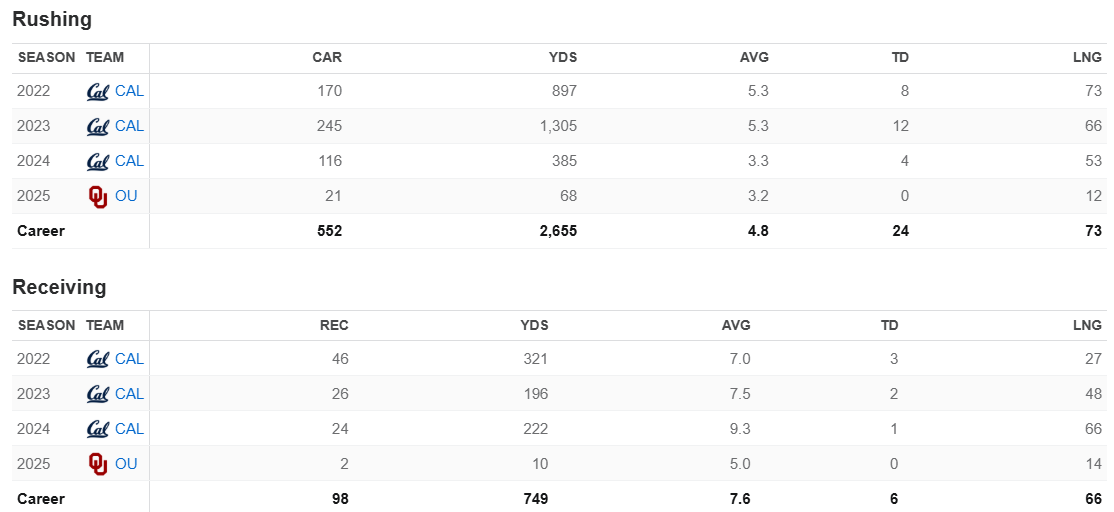The image size is (1114, 512).
Task: Click the Cal logo in 2024 rushing row
Action: [98, 162]
